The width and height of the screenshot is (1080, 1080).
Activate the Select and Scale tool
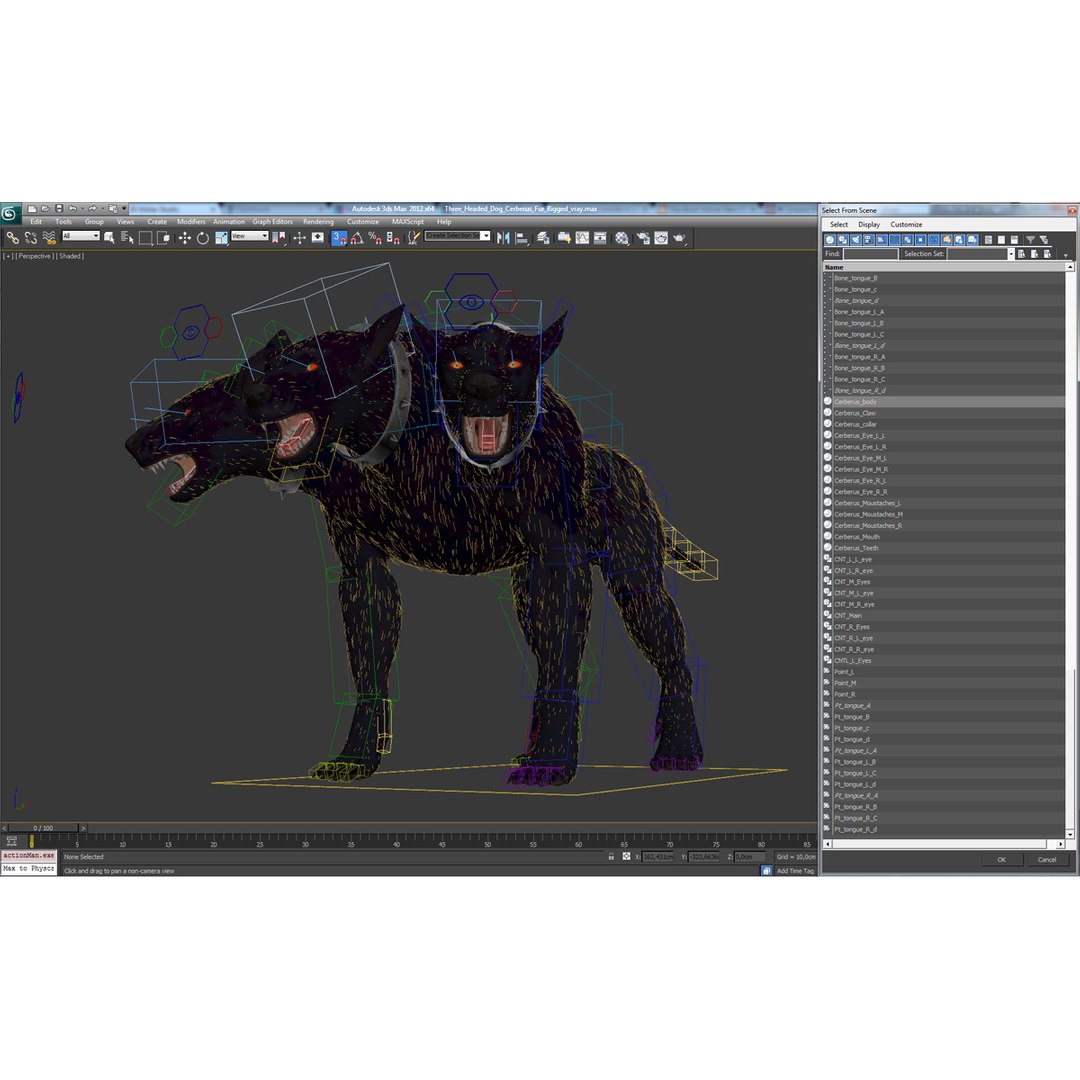222,238
